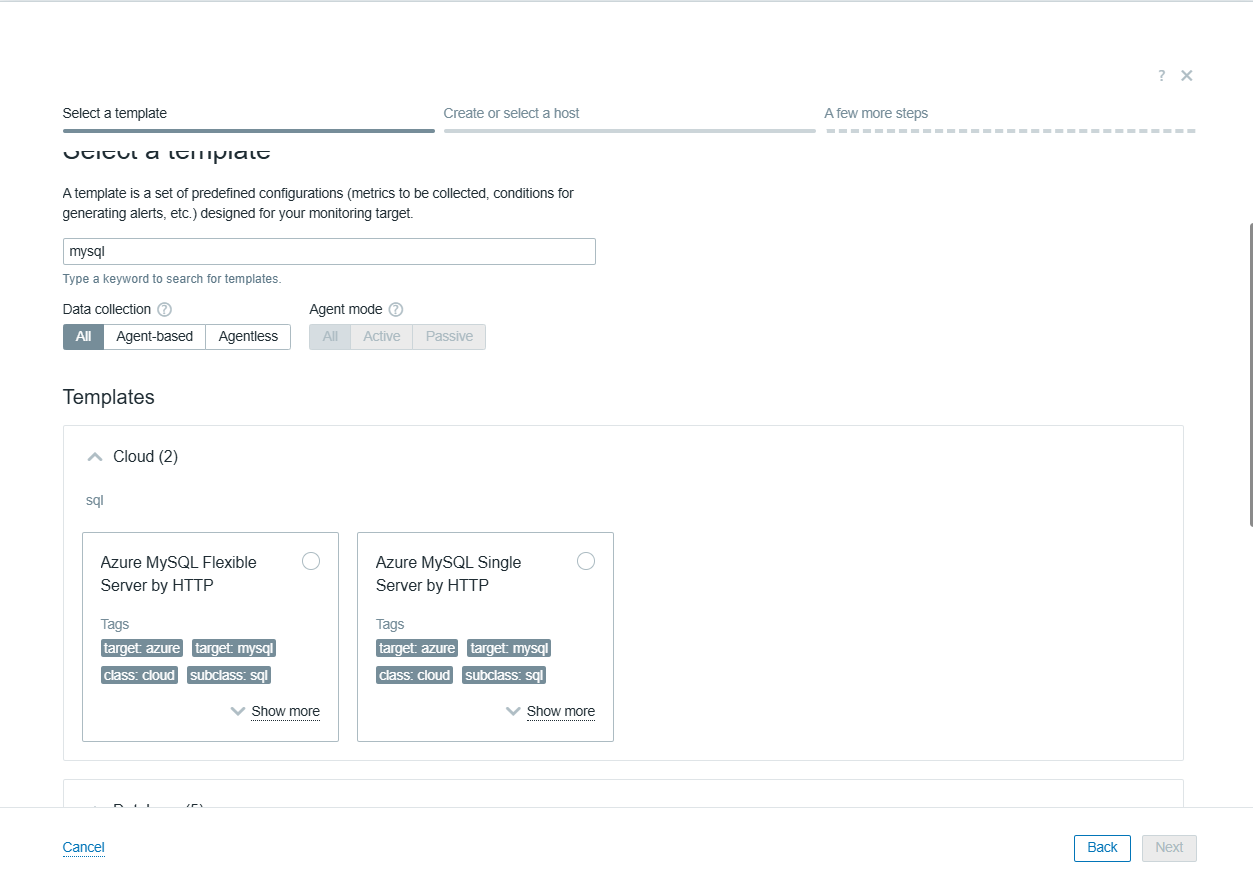Expand Show more on Azure MySQL Flexible Server card
Image resolution: width=1253 pixels, height=889 pixels.
click(x=285, y=712)
